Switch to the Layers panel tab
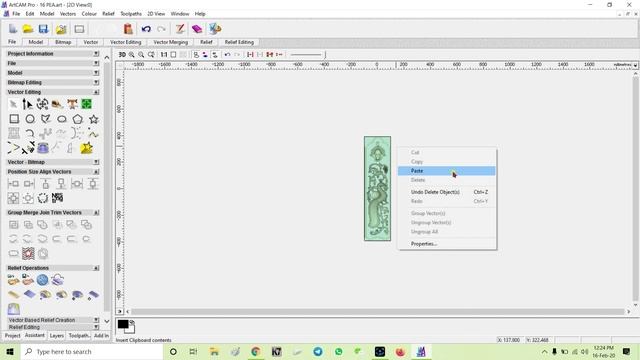The image size is (640, 360). click(57, 336)
